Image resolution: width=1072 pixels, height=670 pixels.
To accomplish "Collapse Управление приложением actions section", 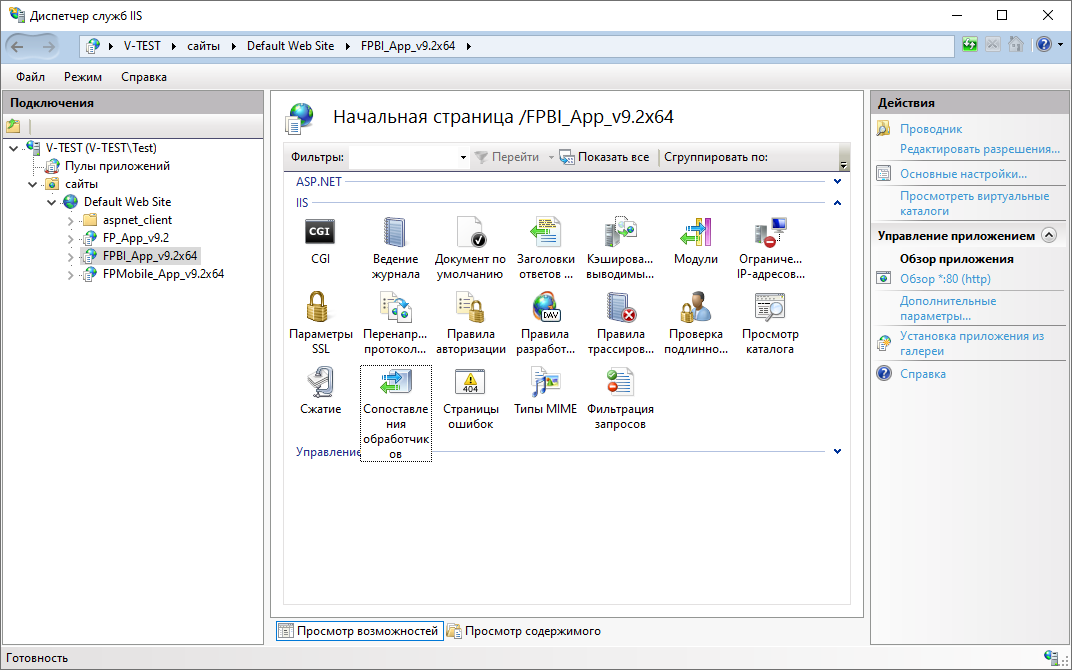I will click(1049, 236).
